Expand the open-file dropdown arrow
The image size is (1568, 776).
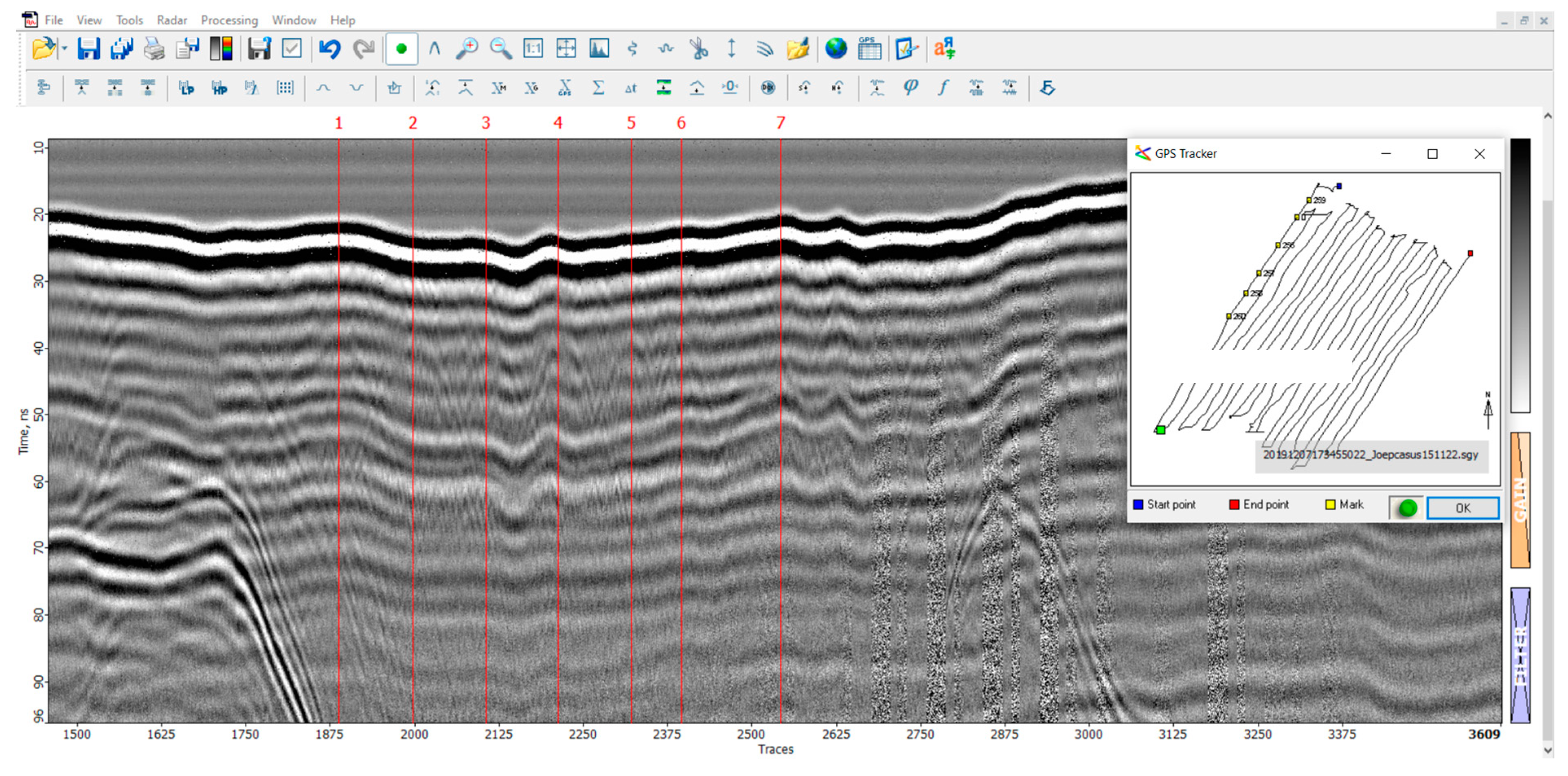[x=64, y=49]
